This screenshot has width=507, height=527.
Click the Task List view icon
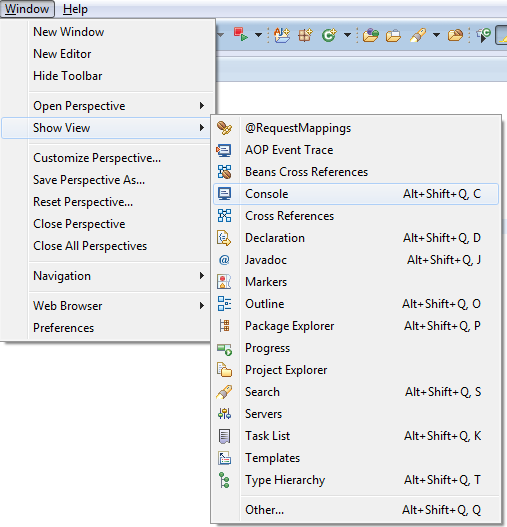(x=224, y=436)
